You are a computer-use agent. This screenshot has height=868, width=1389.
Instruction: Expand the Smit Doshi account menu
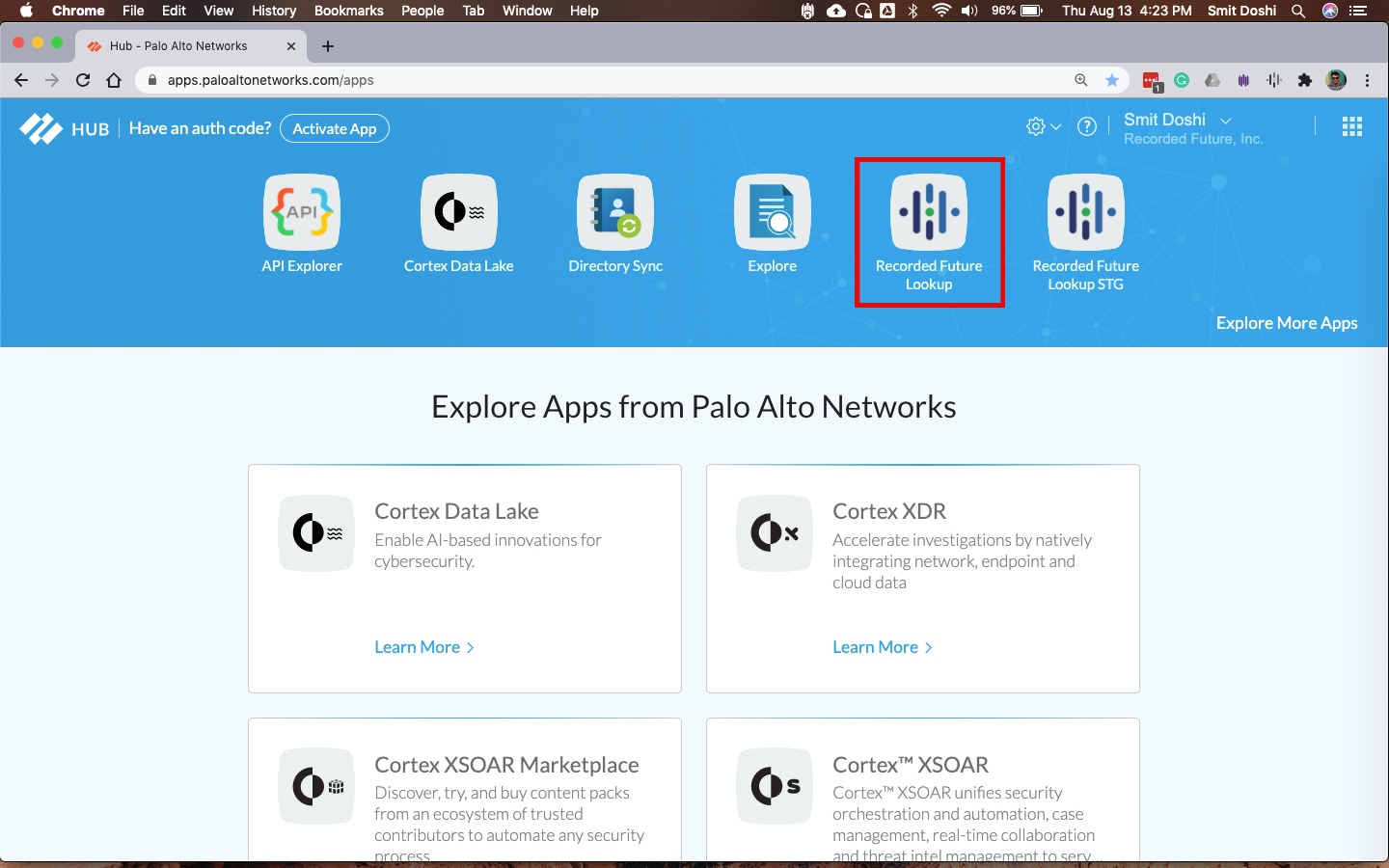tap(1177, 121)
